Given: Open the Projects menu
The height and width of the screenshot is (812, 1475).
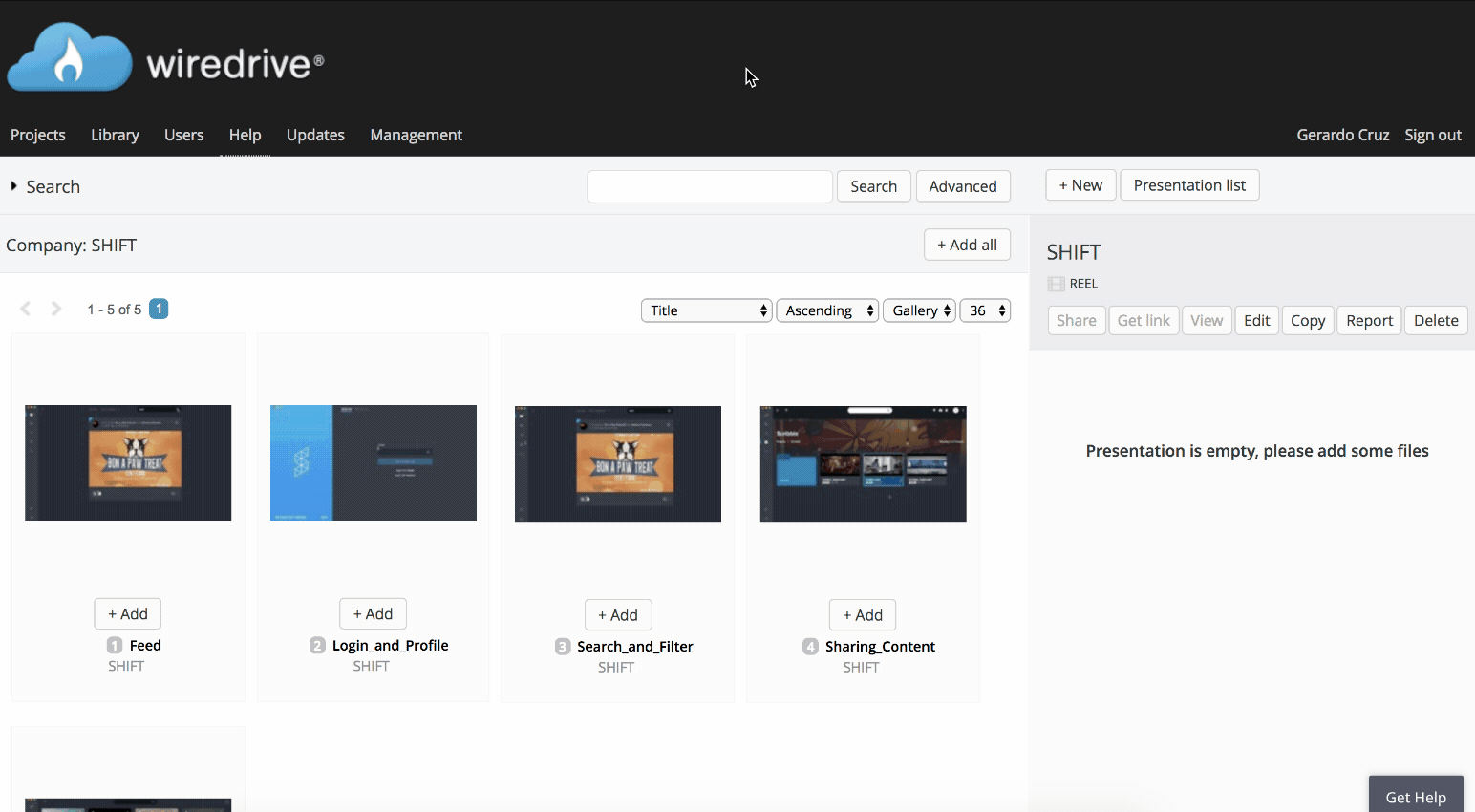Looking at the screenshot, I should tap(37, 135).
